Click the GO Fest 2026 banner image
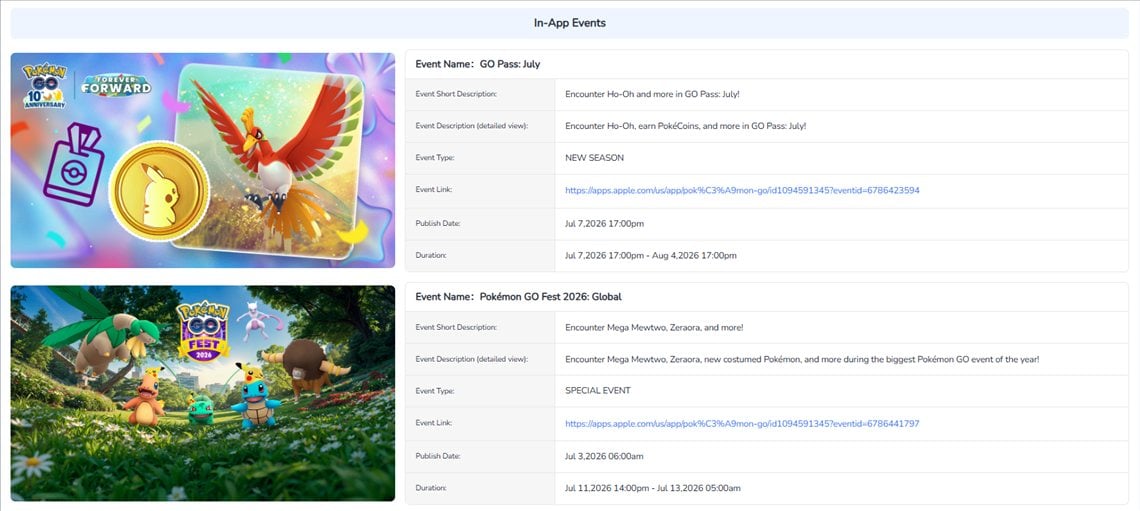Screen dimensions: 1140x511 [x=203, y=393]
